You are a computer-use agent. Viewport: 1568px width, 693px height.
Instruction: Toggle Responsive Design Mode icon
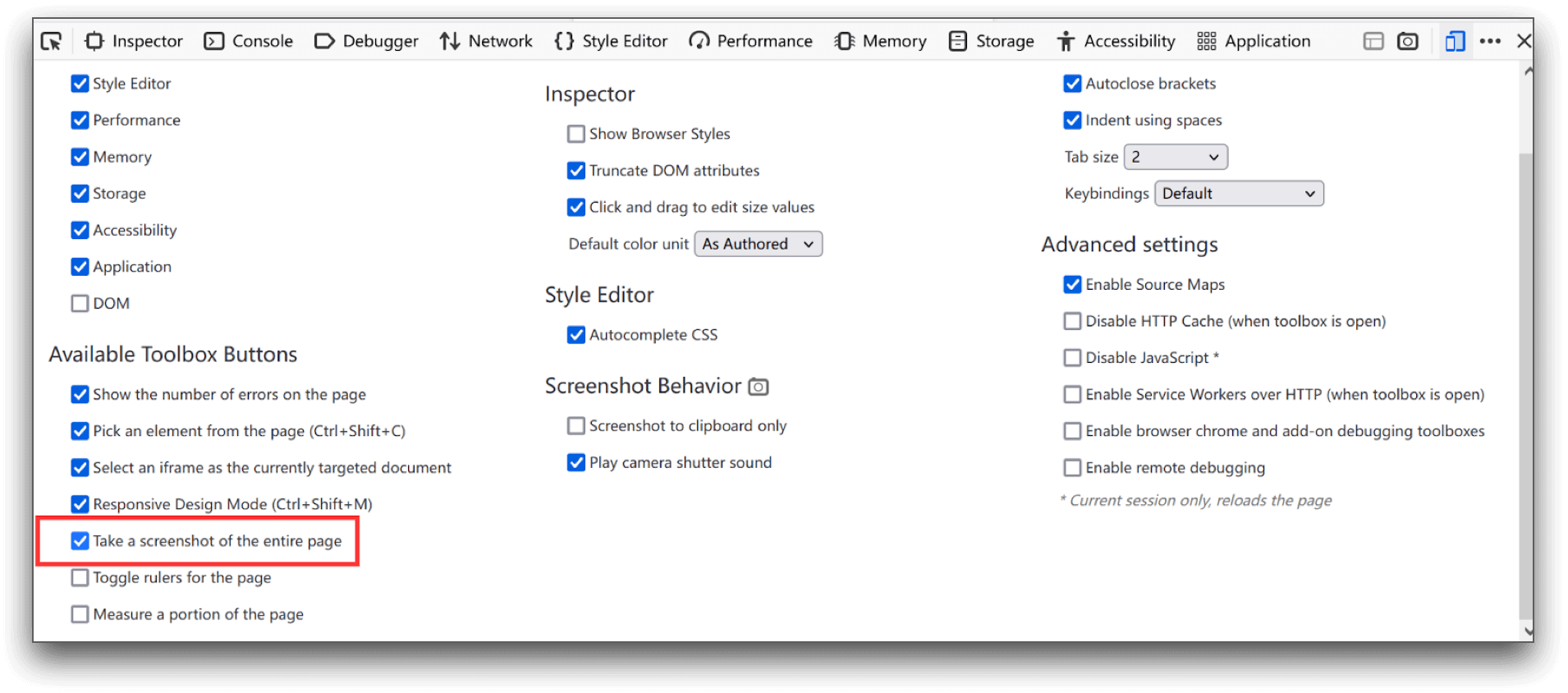pos(1455,41)
